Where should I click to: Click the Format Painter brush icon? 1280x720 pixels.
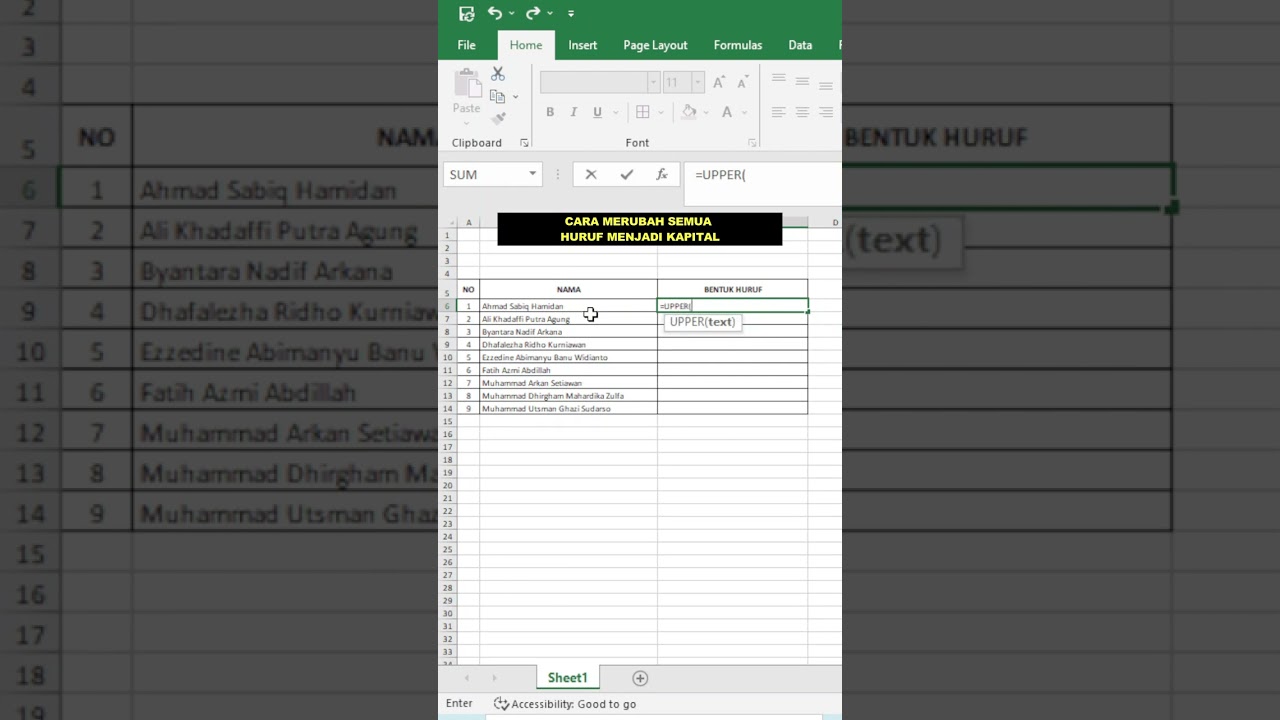(498, 118)
